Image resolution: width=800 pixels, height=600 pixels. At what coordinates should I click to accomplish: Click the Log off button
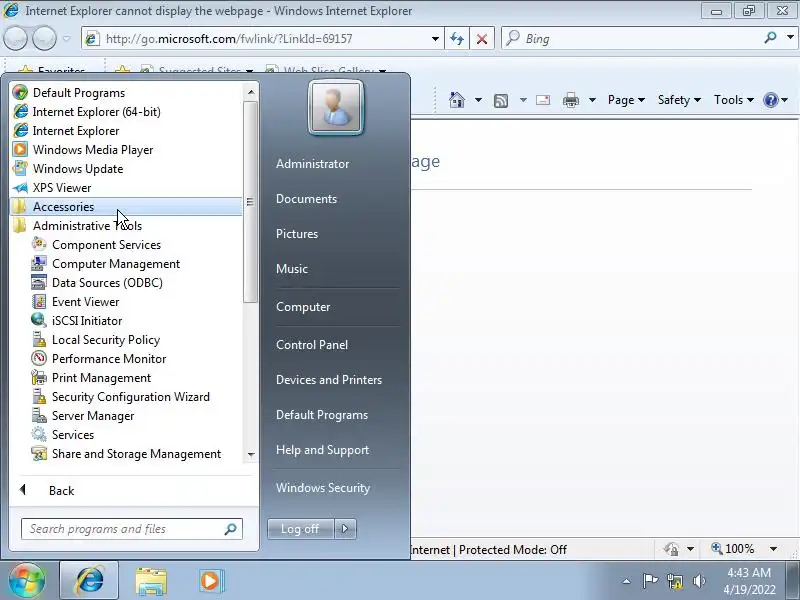click(300, 529)
